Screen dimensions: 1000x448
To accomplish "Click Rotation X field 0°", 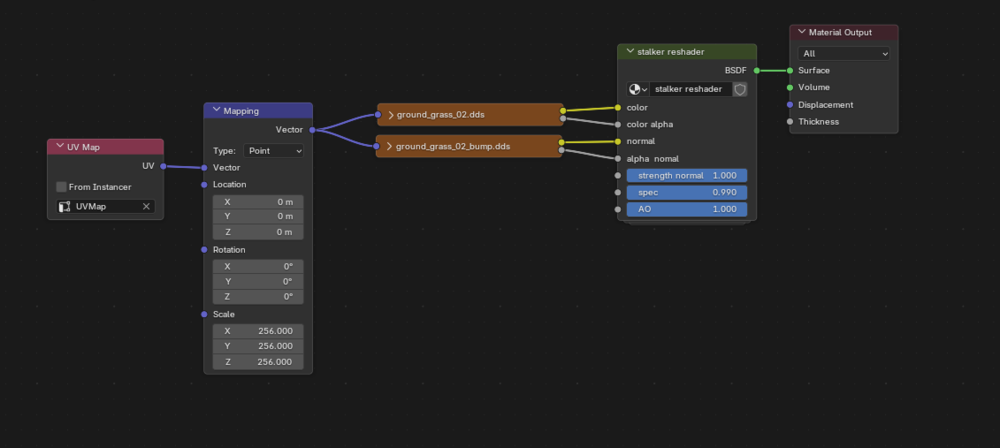I will (258, 267).
